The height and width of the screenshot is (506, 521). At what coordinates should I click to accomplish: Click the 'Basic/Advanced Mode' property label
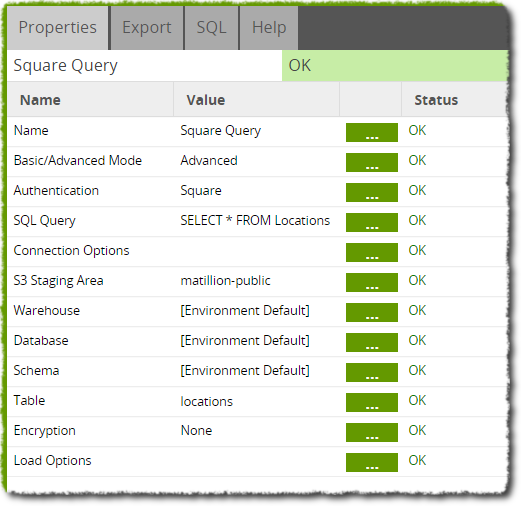78,161
